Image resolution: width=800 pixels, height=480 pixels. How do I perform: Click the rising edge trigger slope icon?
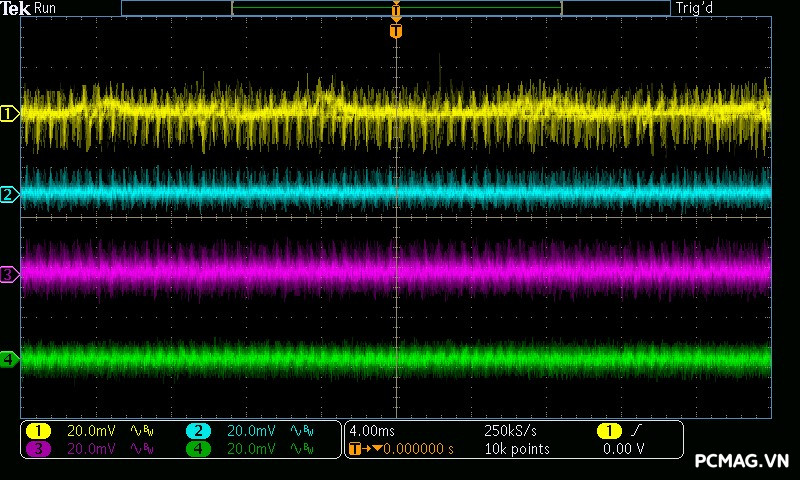pos(638,431)
